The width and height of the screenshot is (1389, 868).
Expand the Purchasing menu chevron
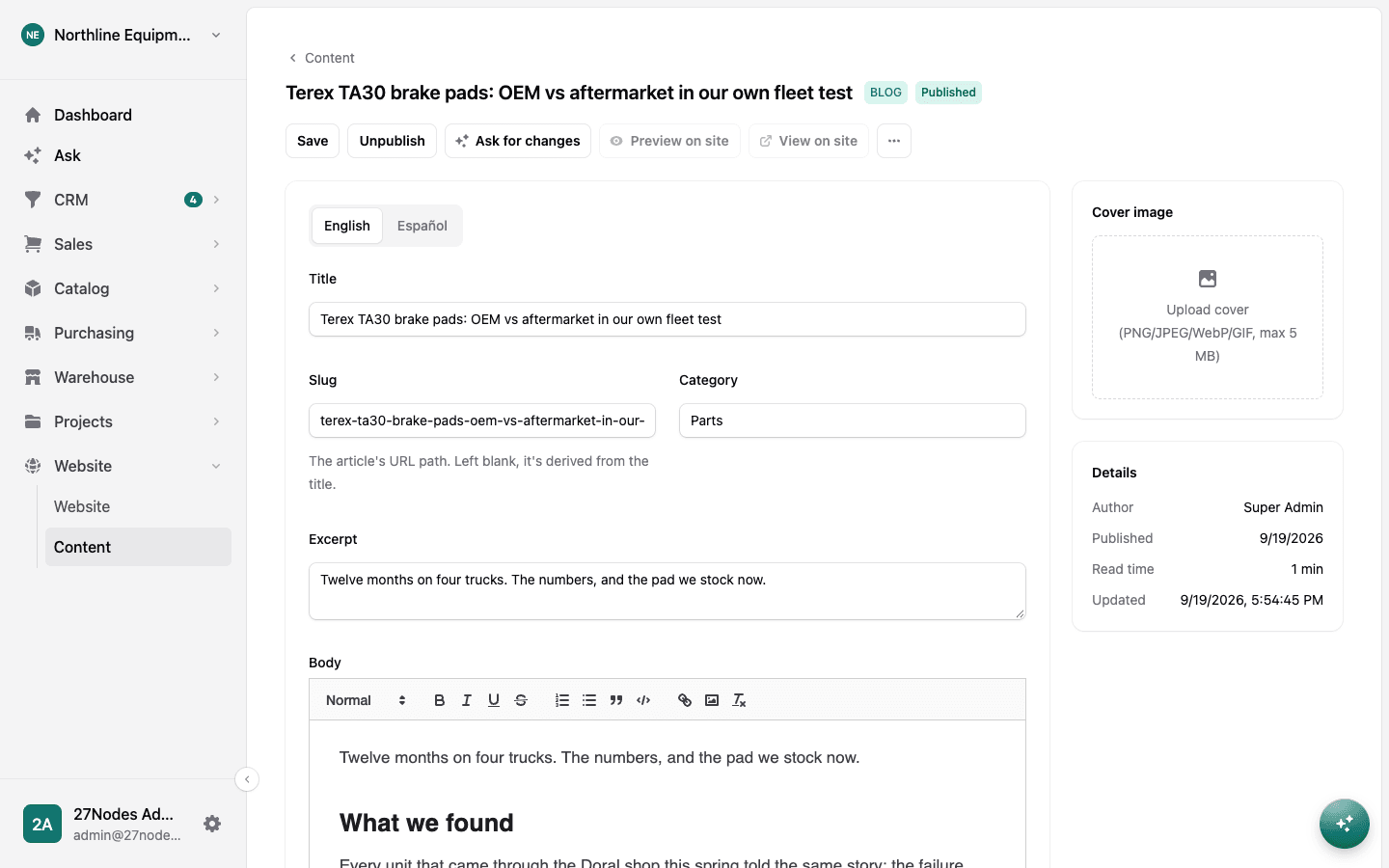[x=216, y=333]
